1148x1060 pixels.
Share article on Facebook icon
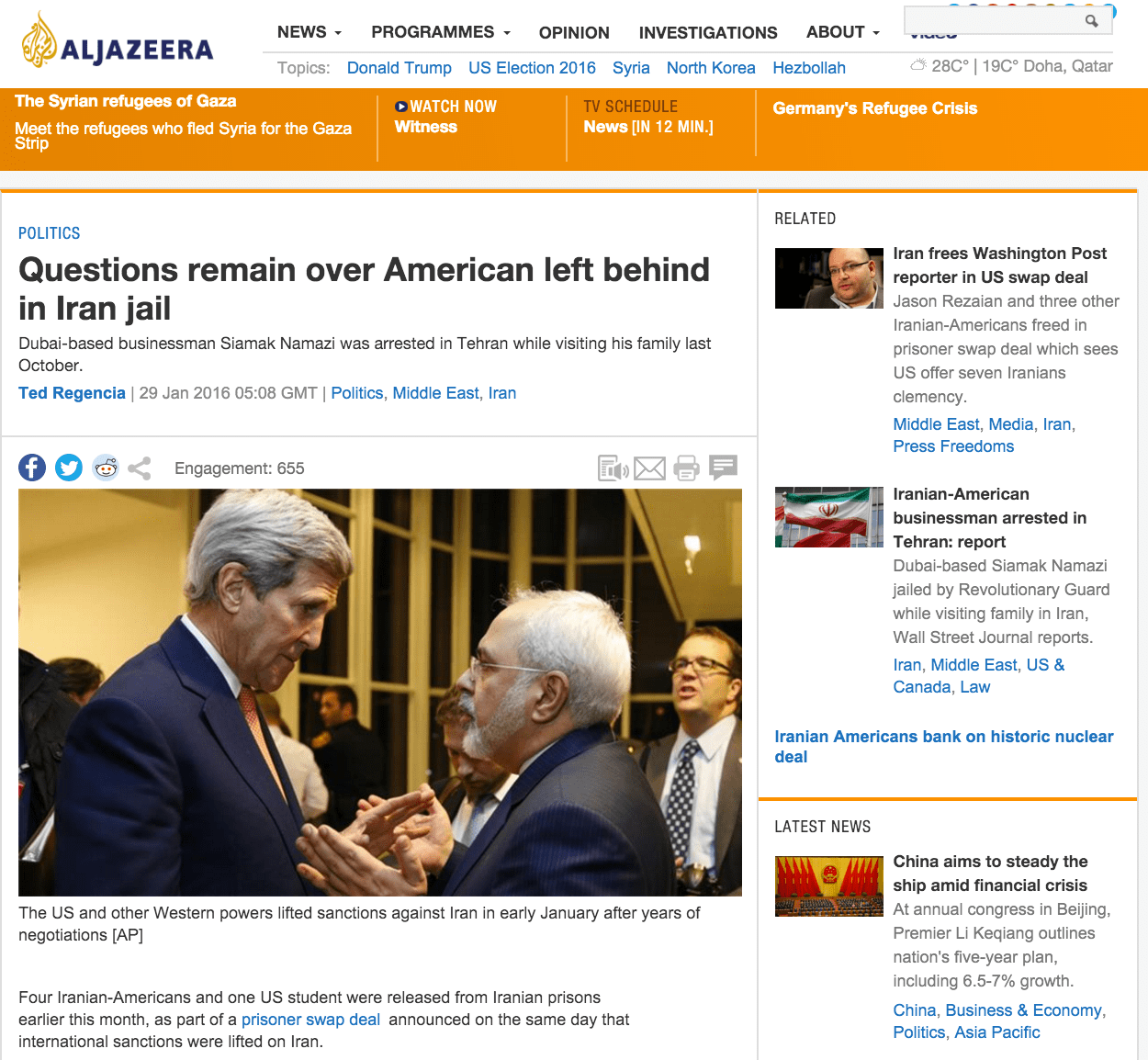pos(32,468)
